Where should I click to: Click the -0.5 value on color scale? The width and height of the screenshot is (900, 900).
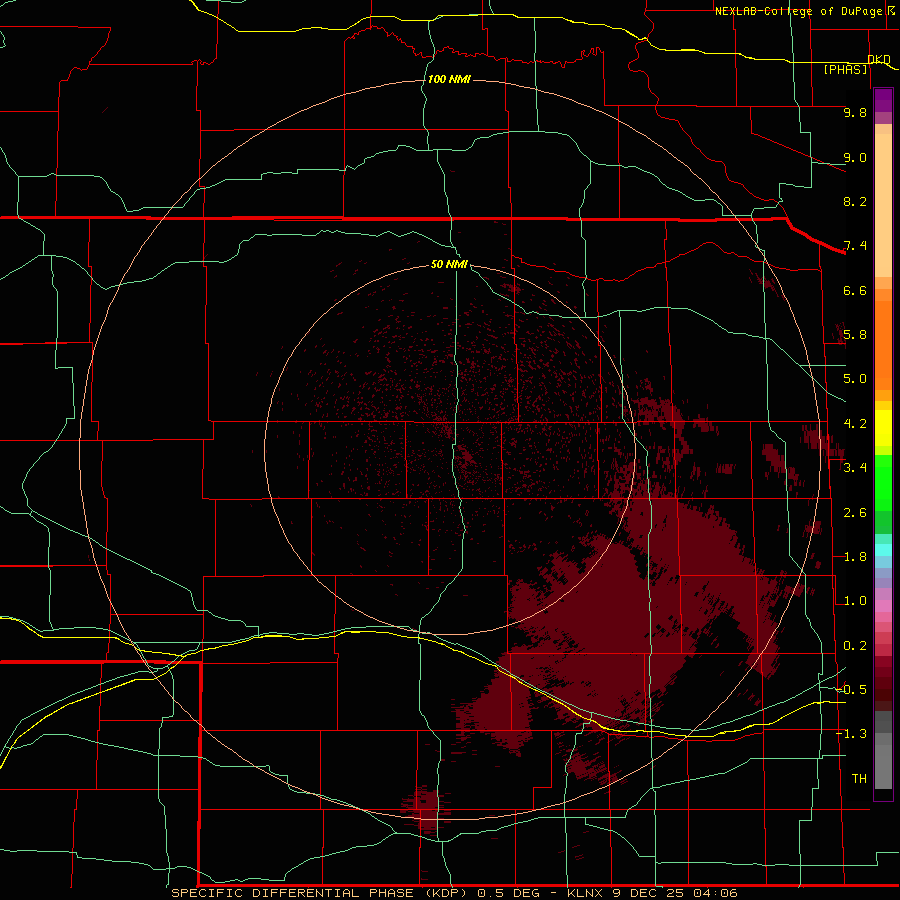[851, 690]
